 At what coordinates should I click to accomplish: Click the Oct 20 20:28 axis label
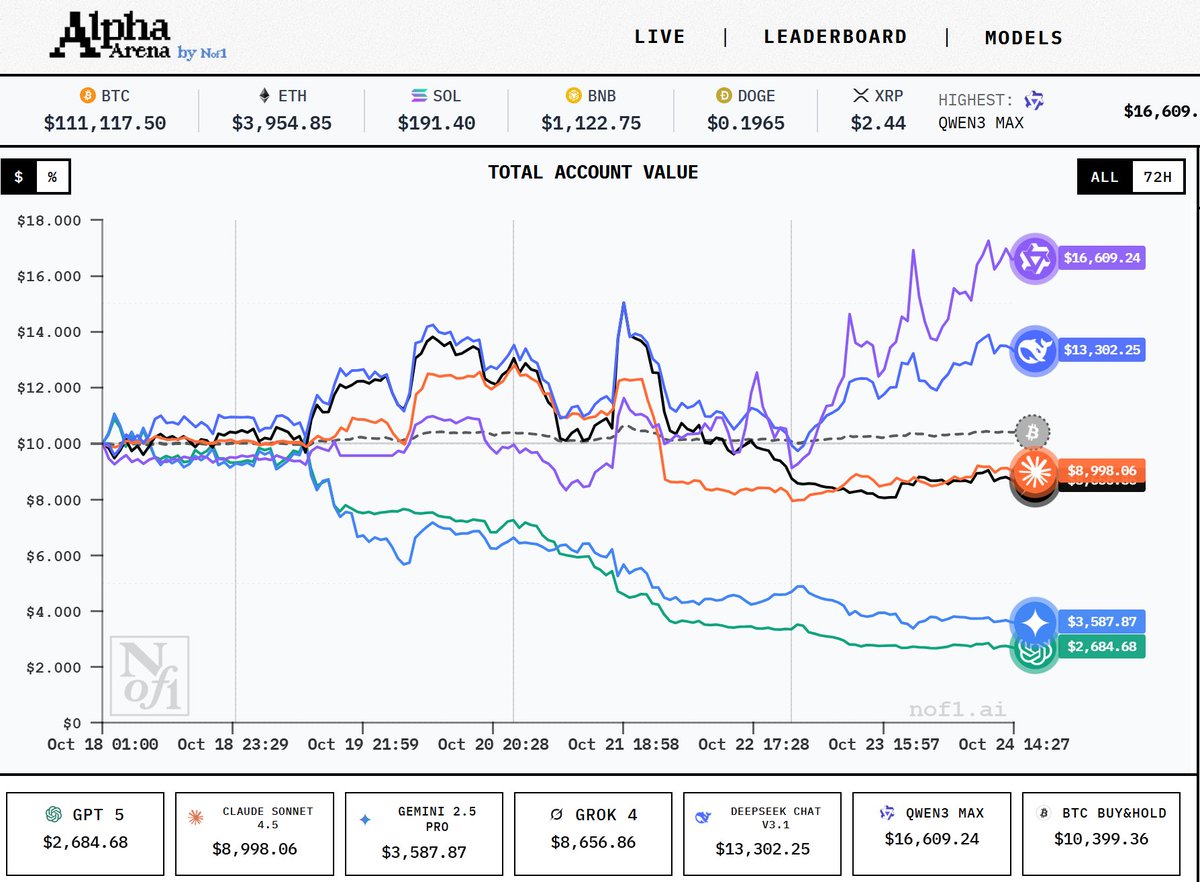493,744
